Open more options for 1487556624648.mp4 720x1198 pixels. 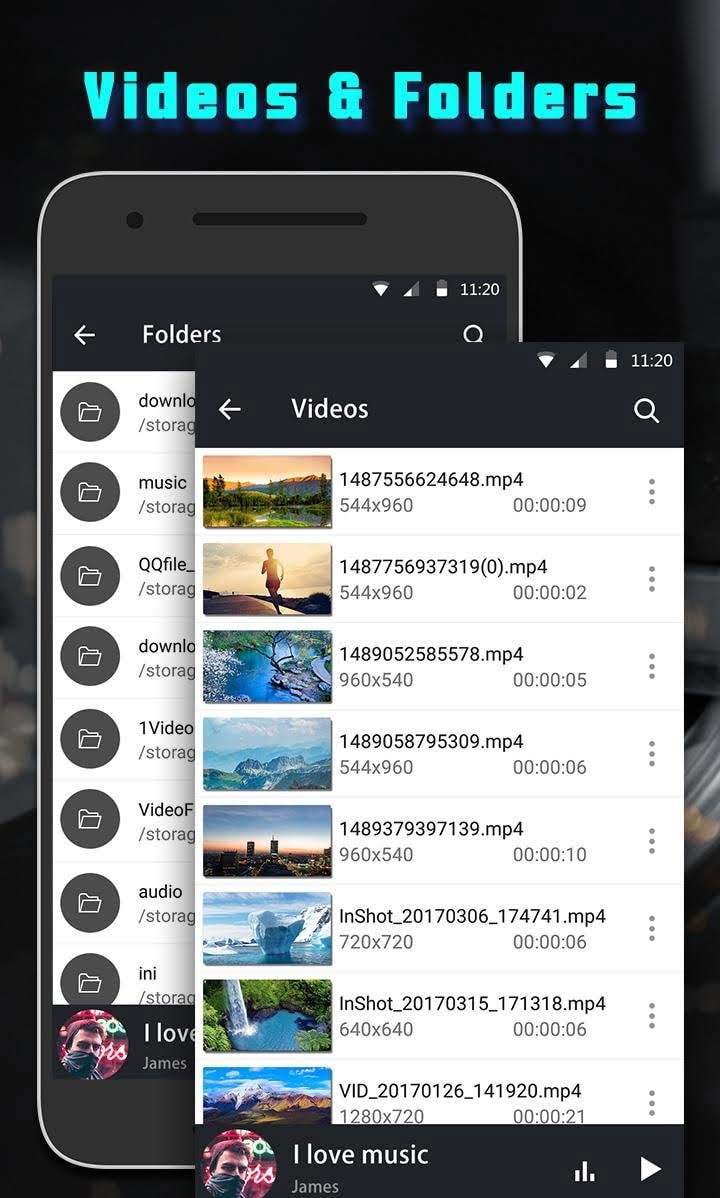651,491
